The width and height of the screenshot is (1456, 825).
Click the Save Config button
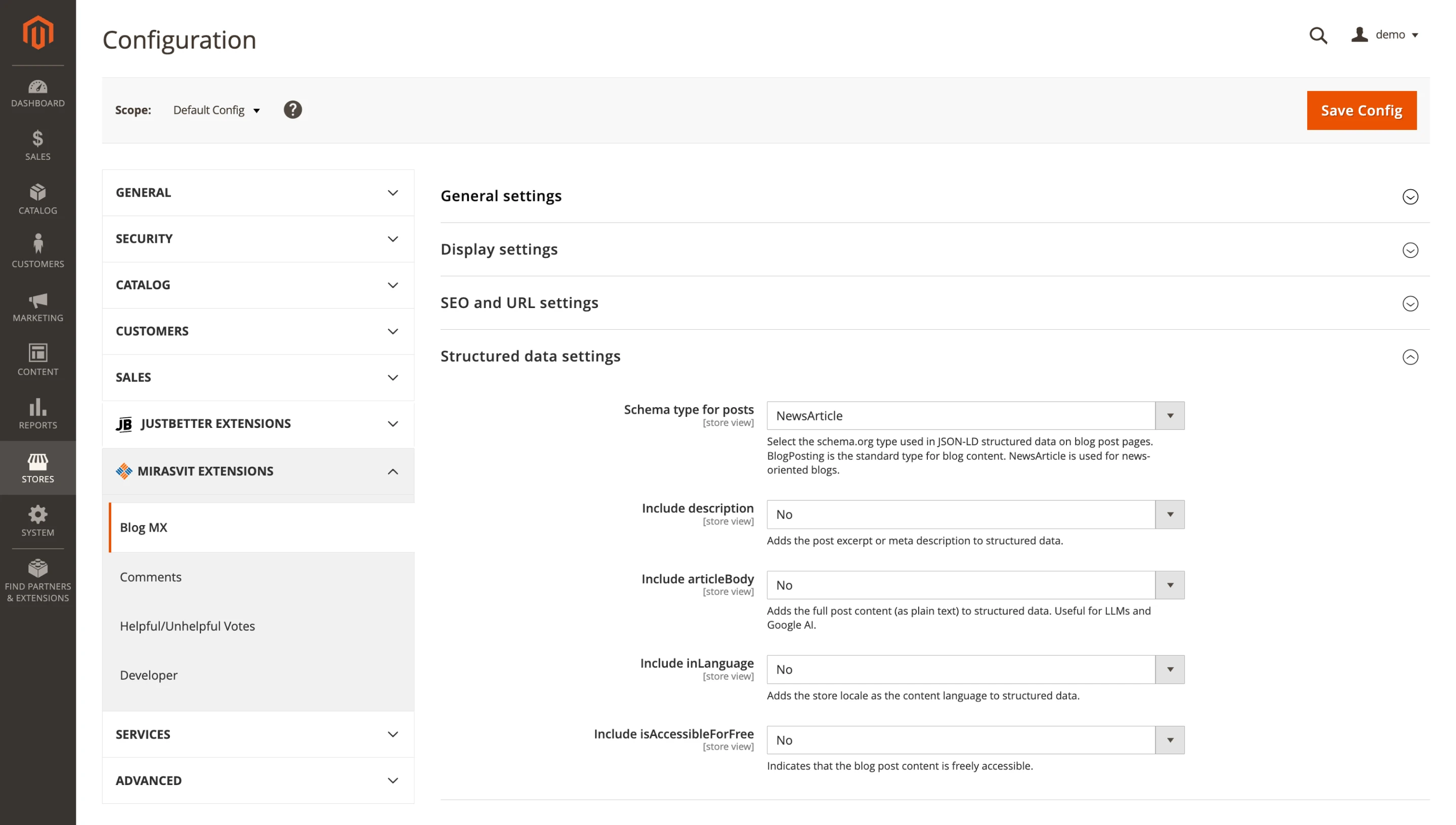pyautogui.click(x=1361, y=110)
